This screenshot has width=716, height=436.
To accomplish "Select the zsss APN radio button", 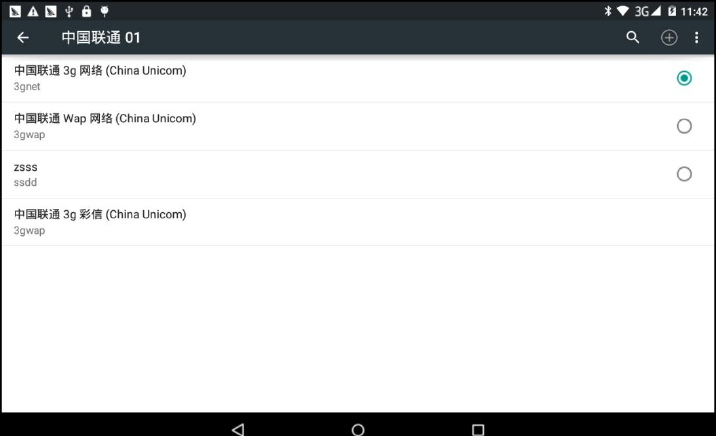I will click(x=684, y=174).
